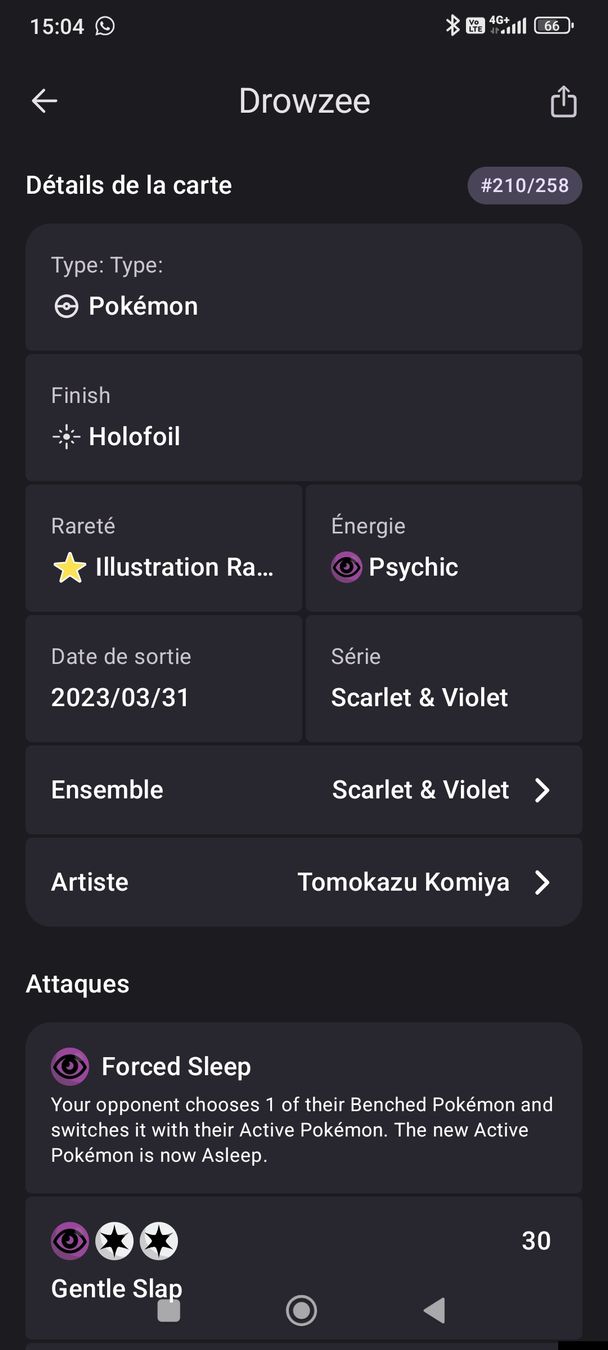Viewport: 608px width, 1350px height.
Task: Tap Forced Sleep psychic energy cost icon
Action: 70,1067
